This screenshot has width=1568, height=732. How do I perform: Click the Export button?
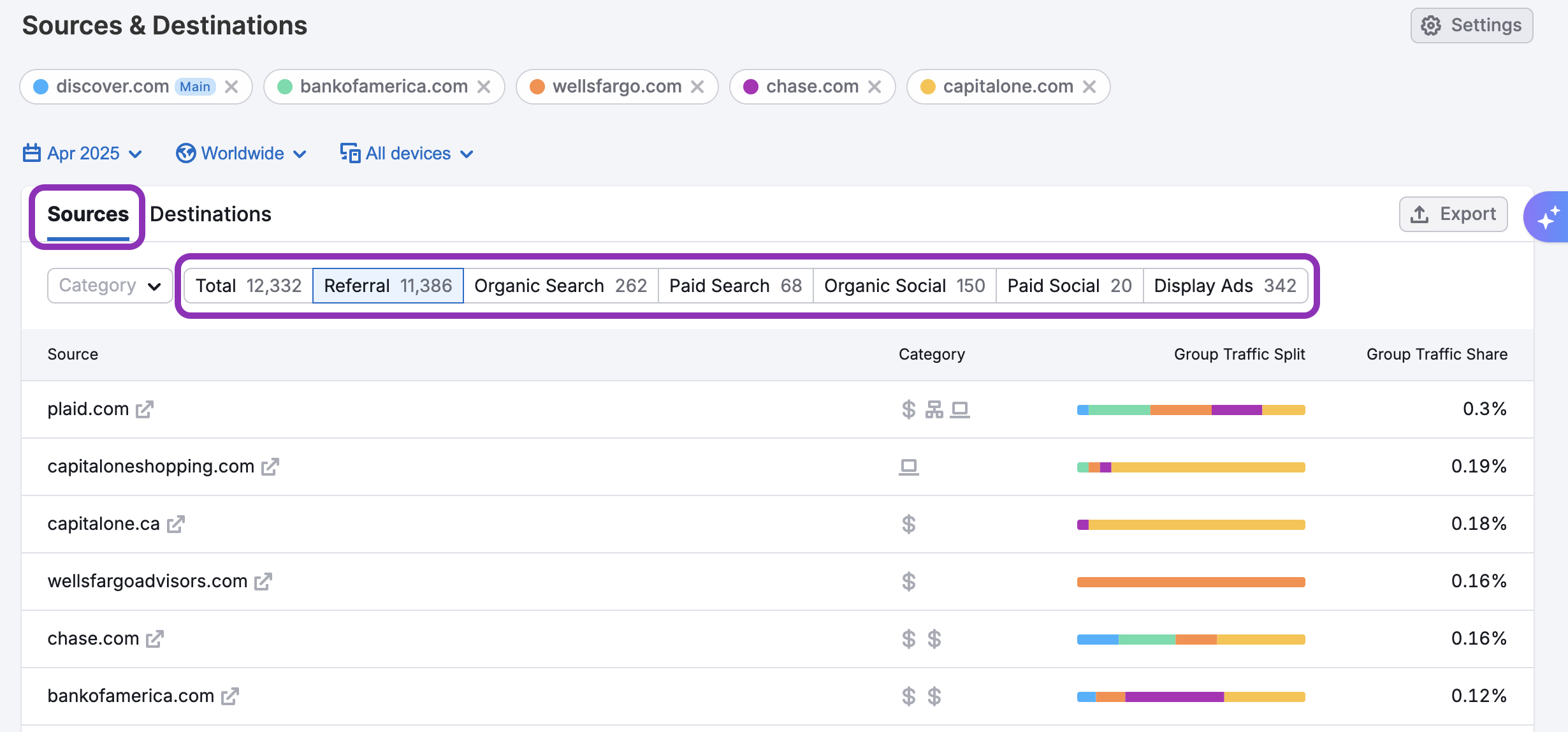coord(1453,214)
